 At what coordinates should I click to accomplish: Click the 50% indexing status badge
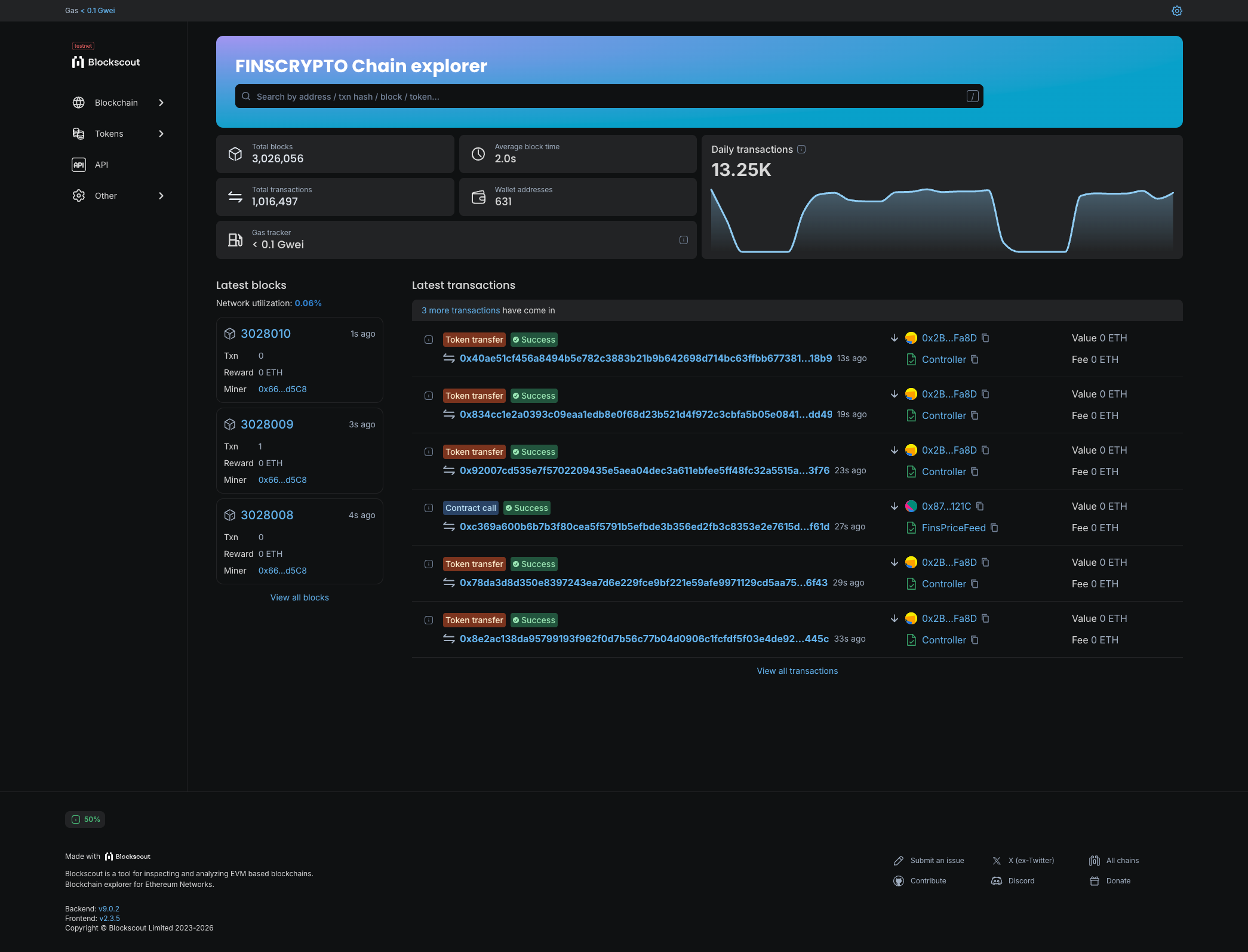point(85,819)
